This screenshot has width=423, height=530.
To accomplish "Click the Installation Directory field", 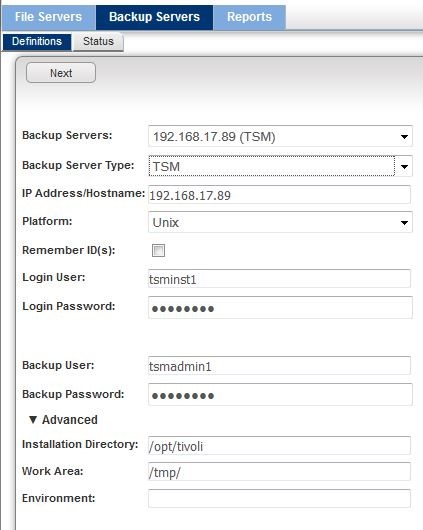I will click(280, 445).
